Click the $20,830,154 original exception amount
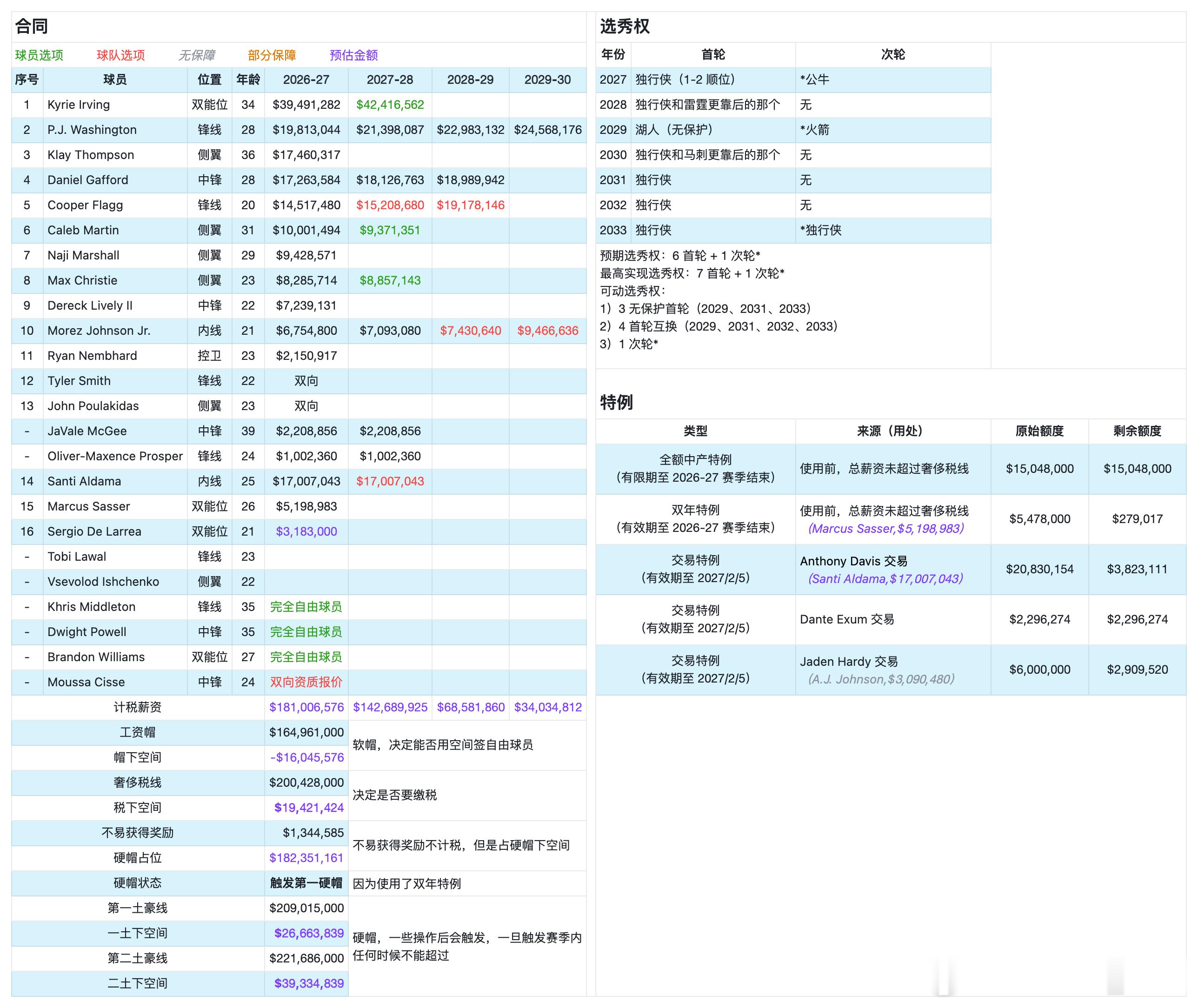The width and height of the screenshot is (1198, 1008). pos(1040,570)
